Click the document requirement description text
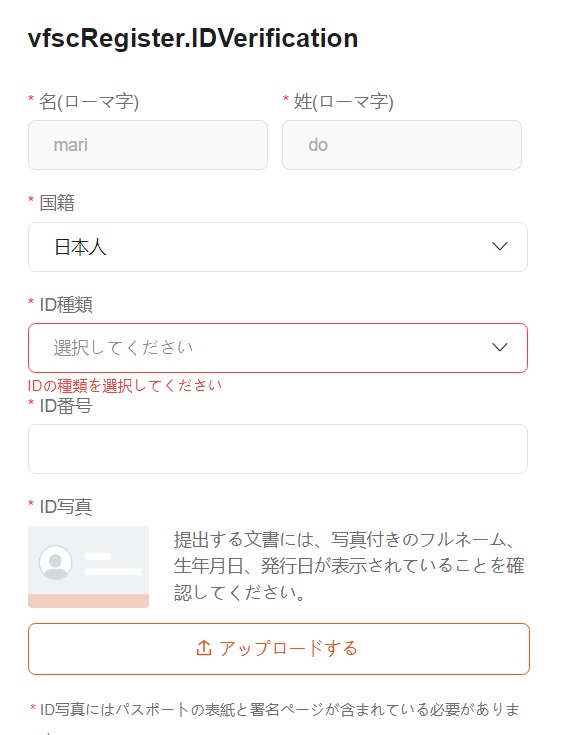Image resolution: width=562 pixels, height=735 pixels. pyautogui.click(x=349, y=566)
